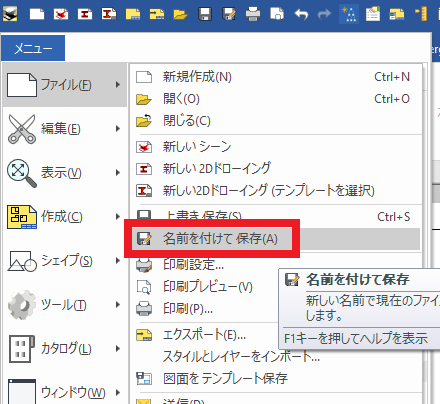Click the ruler measurement toolbar icon
Screen dimensions: 440x404
[x=421, y=14]
